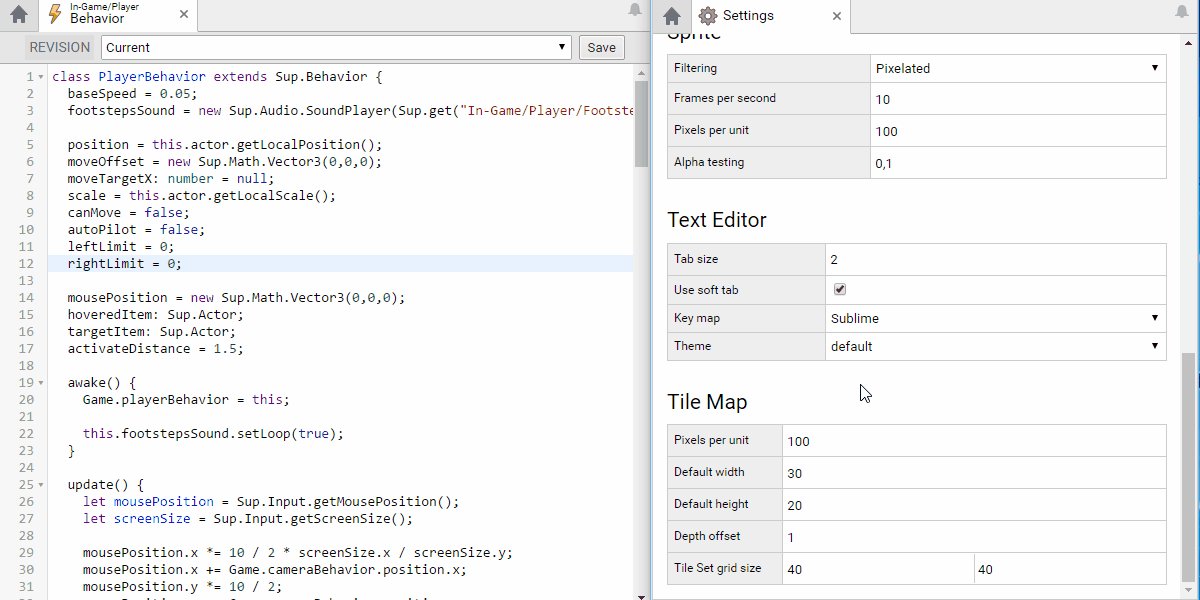Place cursor on activateDistance = 1.5 line
Viewport: 1200px width, 600px height.
[155, 348]
